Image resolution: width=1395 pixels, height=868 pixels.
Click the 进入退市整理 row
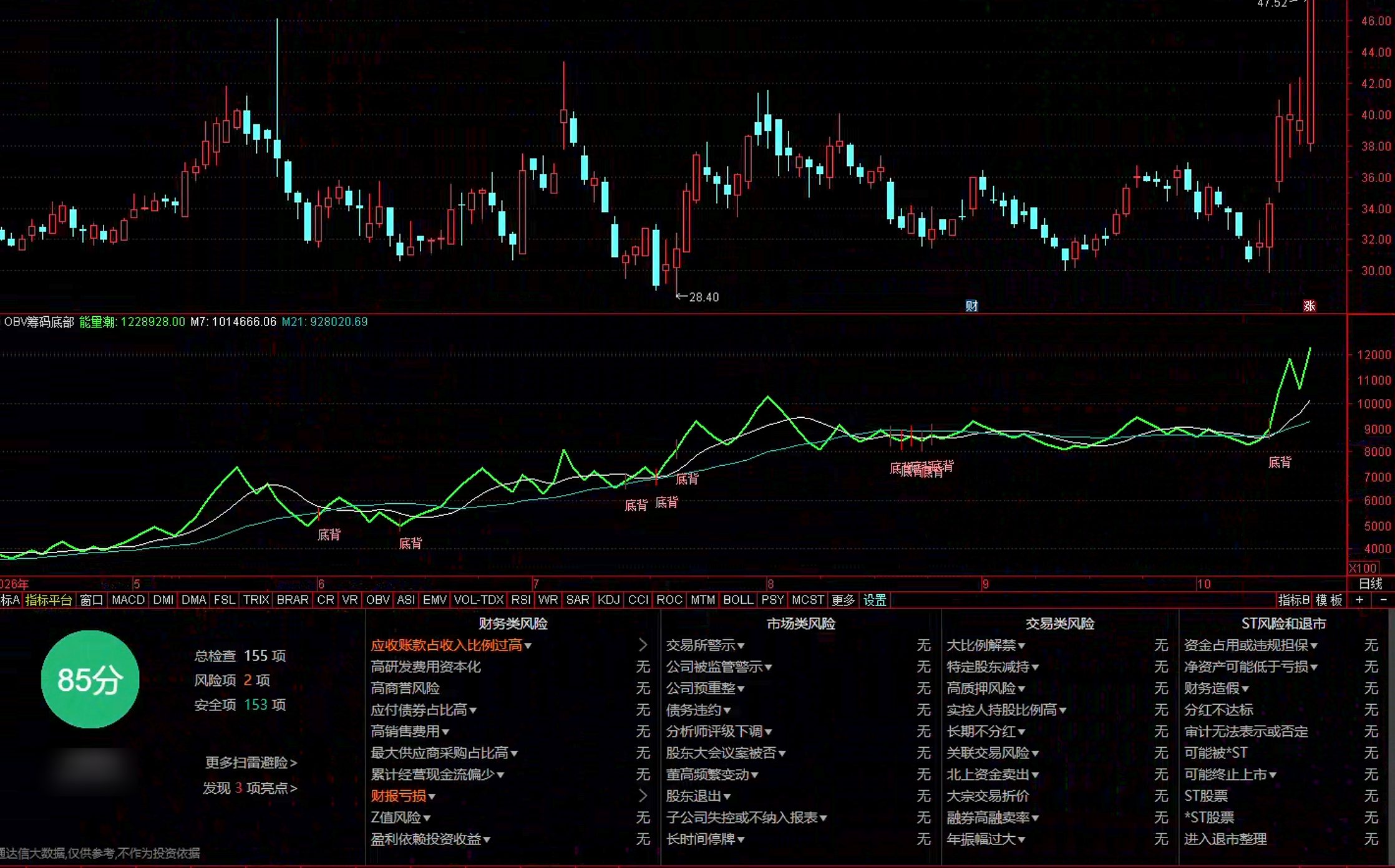click(1281, 839)
